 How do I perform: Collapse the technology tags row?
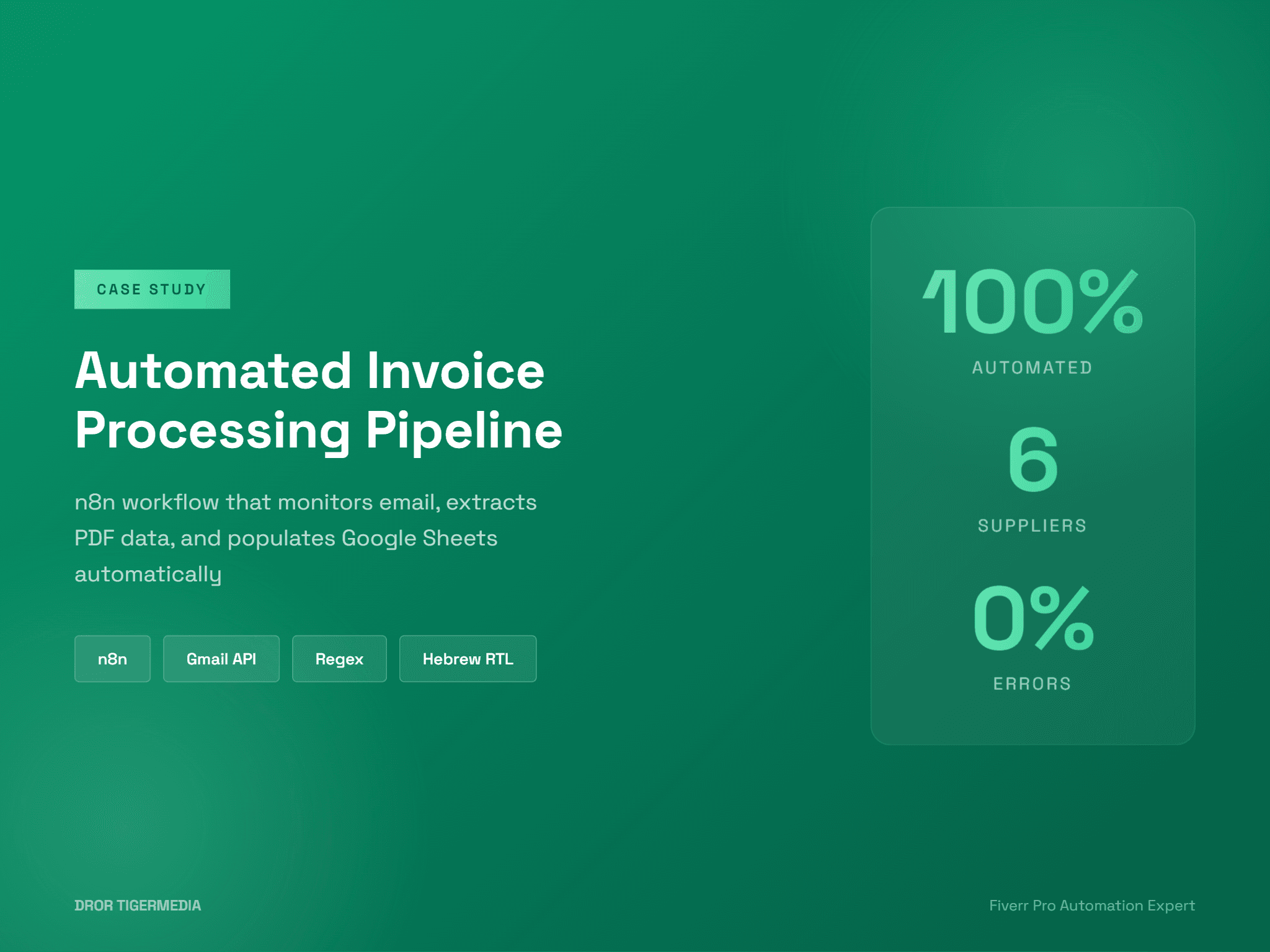tap(305, 659)
